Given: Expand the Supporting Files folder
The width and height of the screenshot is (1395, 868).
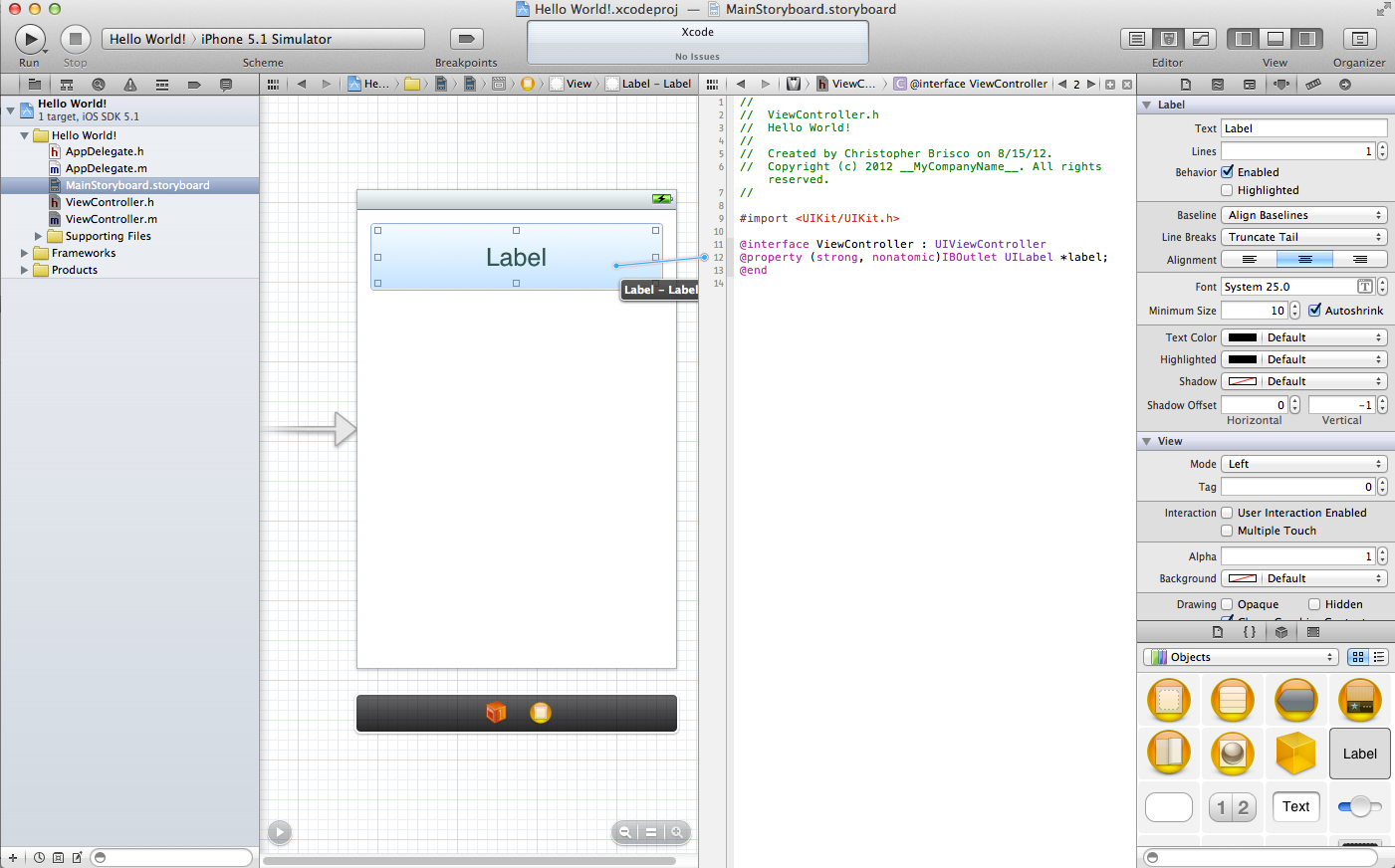Looking at the screenshot, I should click(39, 236).
